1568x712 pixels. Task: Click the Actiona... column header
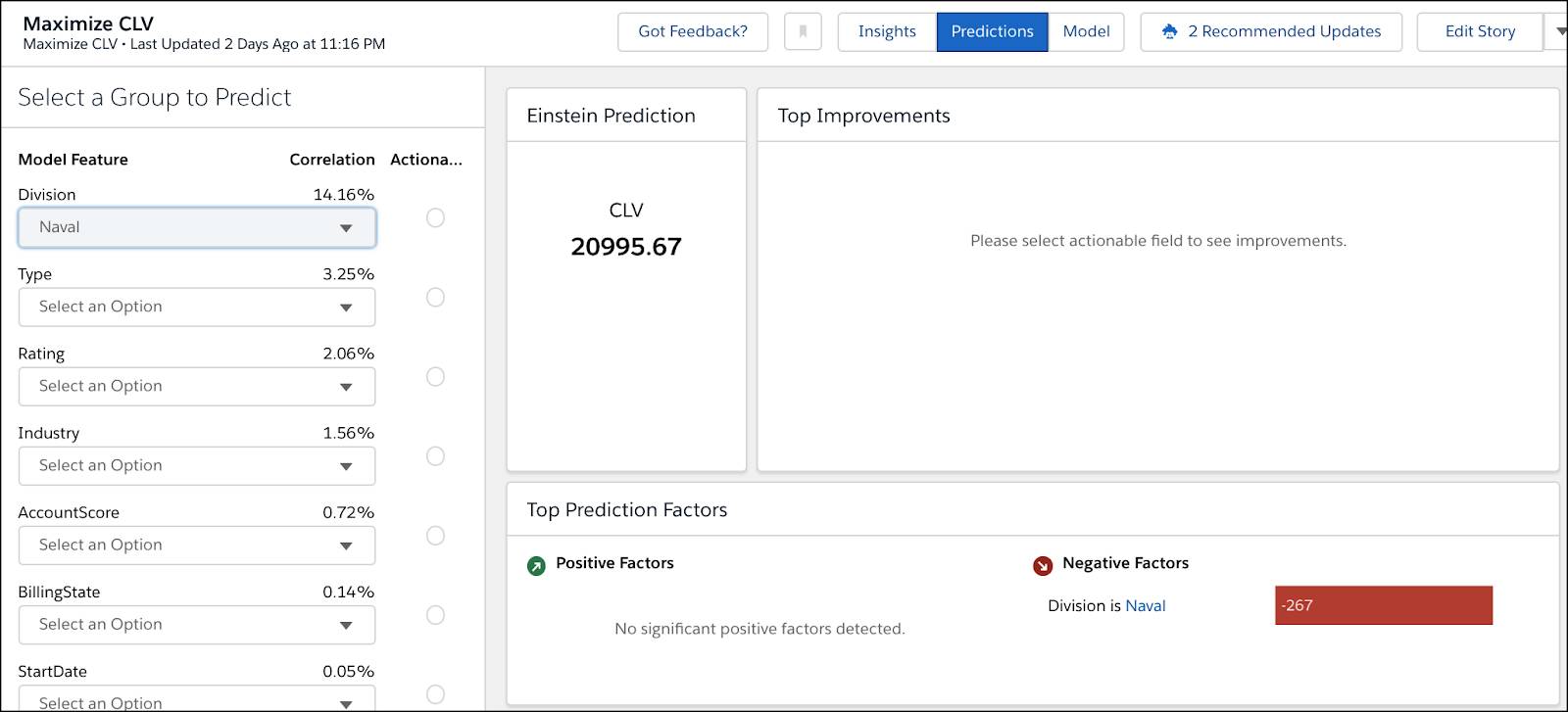[426, 160]
